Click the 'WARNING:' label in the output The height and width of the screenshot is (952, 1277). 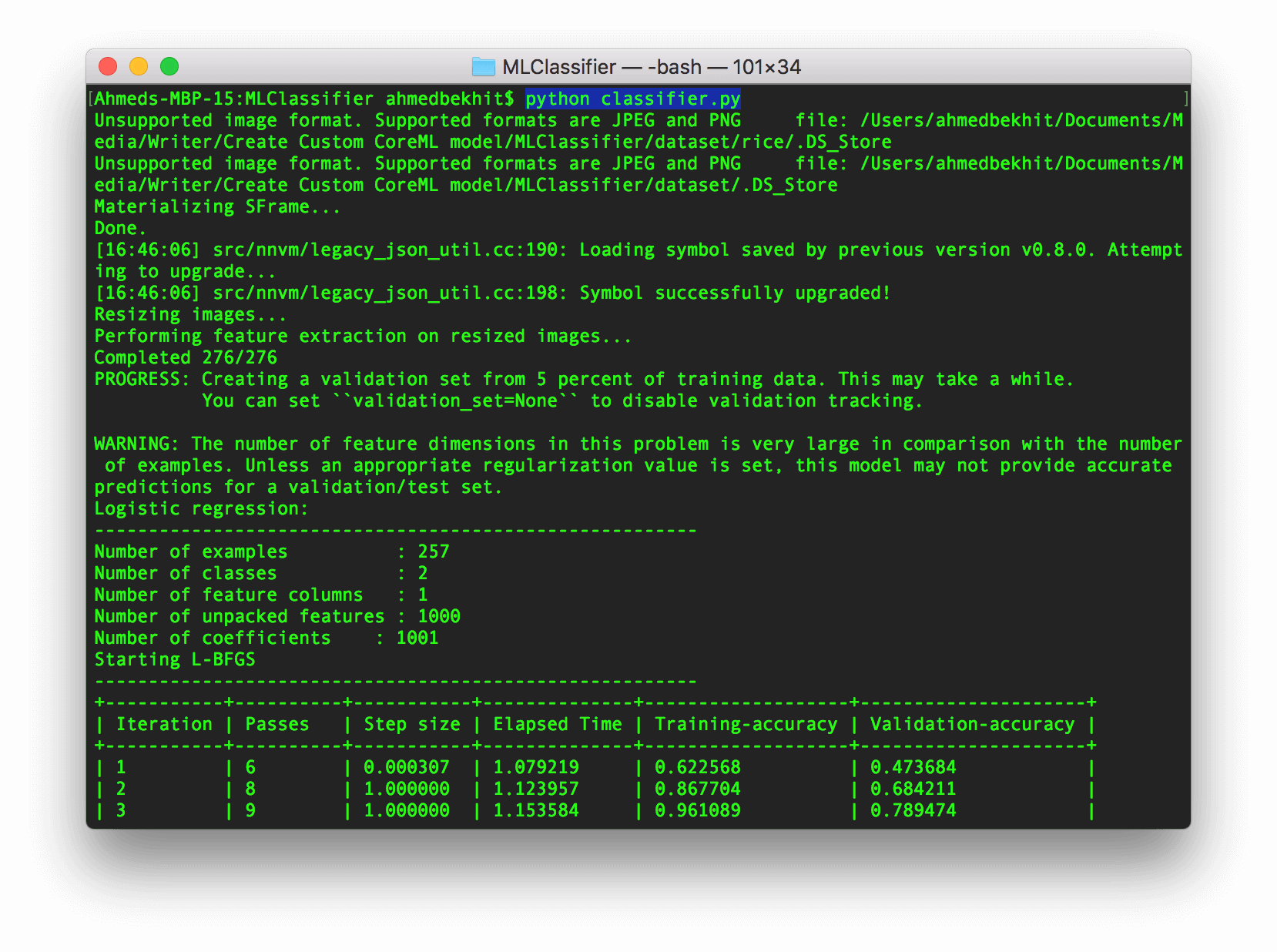click(136, 444)
